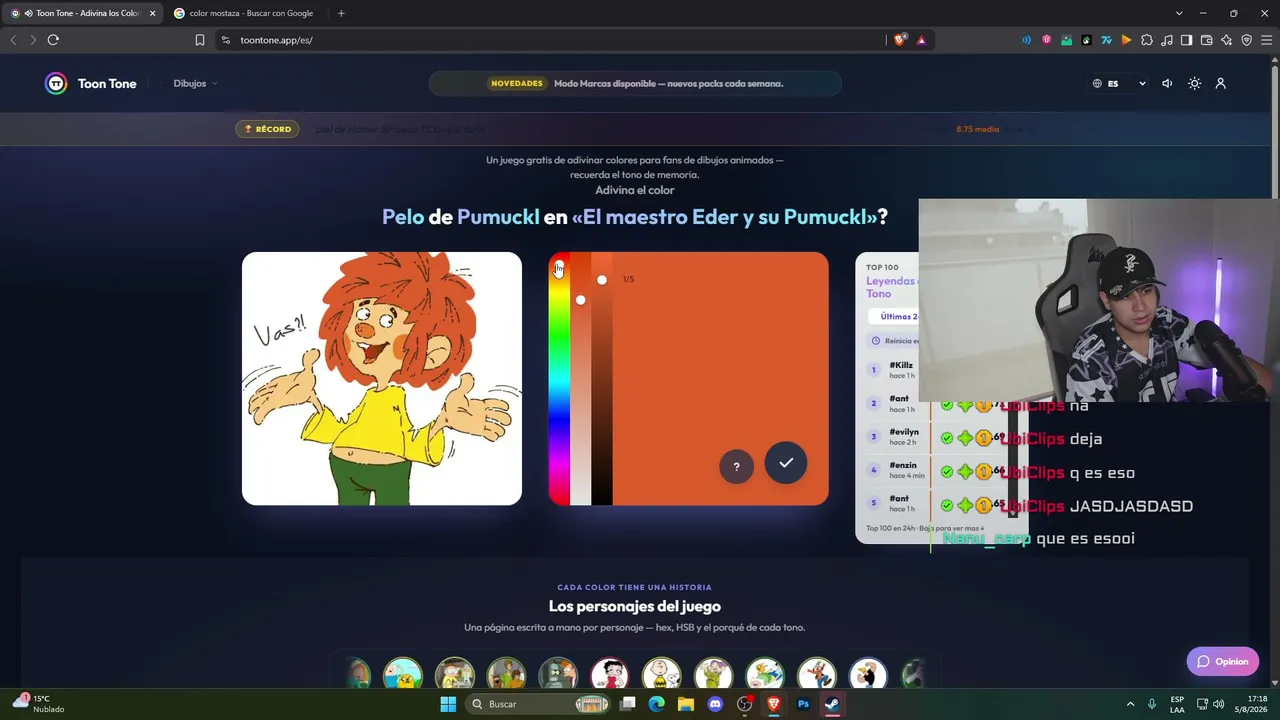Open the ES language selector
The width and height of the screenshot is (1280, 720).
1119,84
